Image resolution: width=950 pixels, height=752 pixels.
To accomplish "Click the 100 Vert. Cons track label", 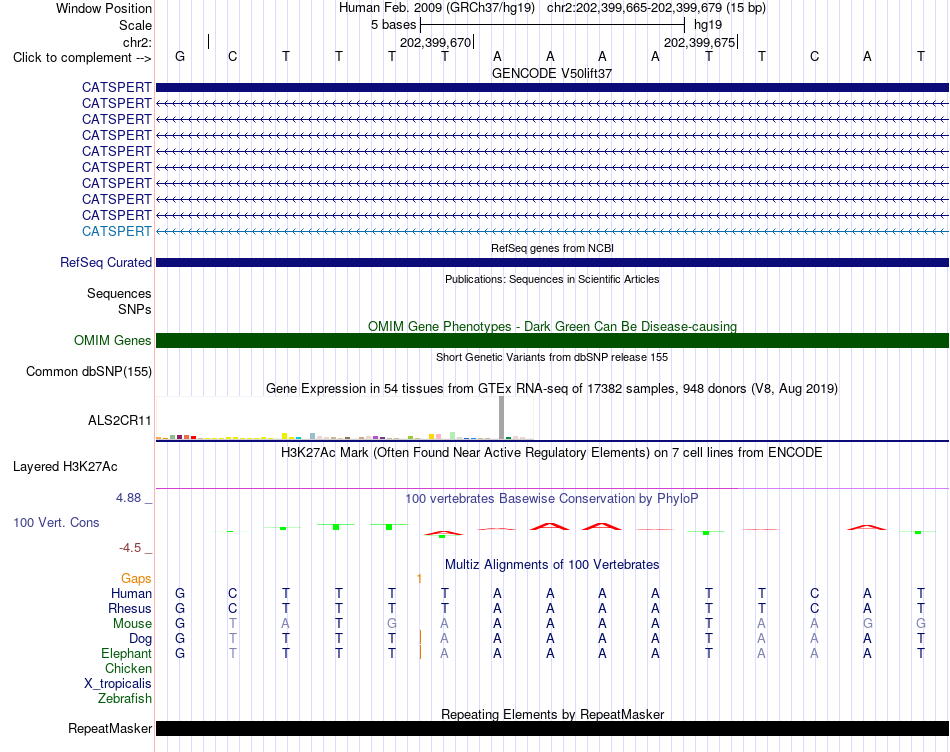I will point(56,522).
